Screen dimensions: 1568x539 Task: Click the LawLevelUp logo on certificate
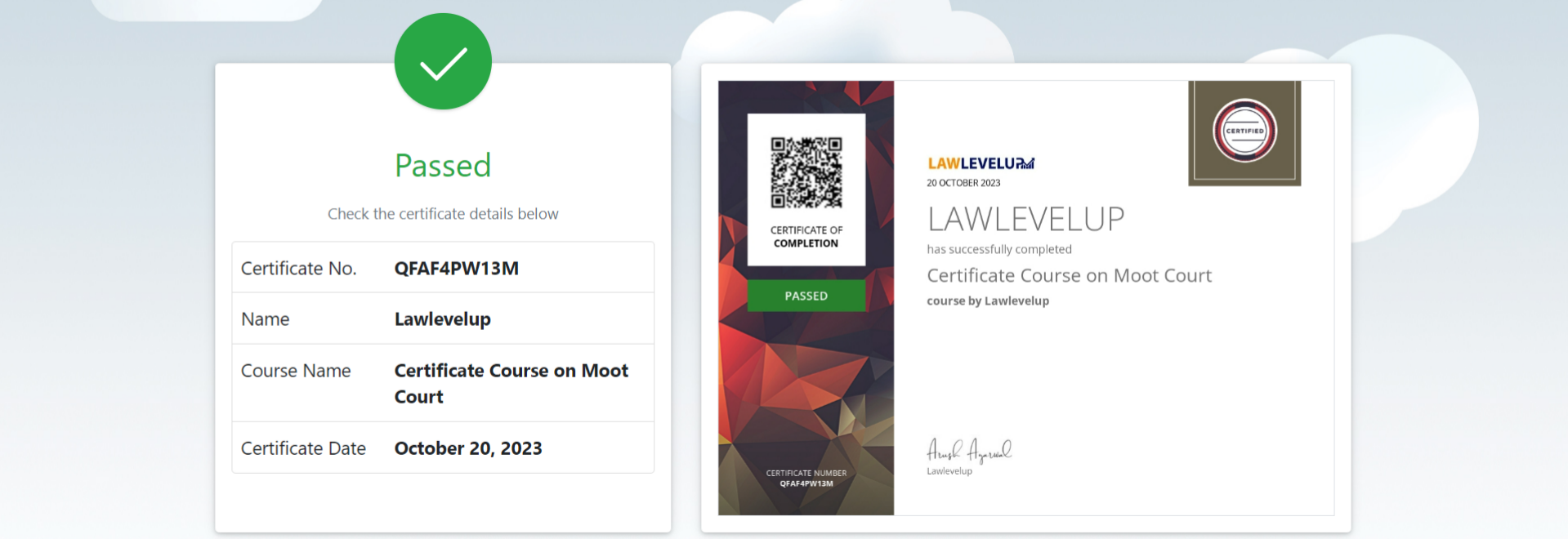tap(981, 163)
